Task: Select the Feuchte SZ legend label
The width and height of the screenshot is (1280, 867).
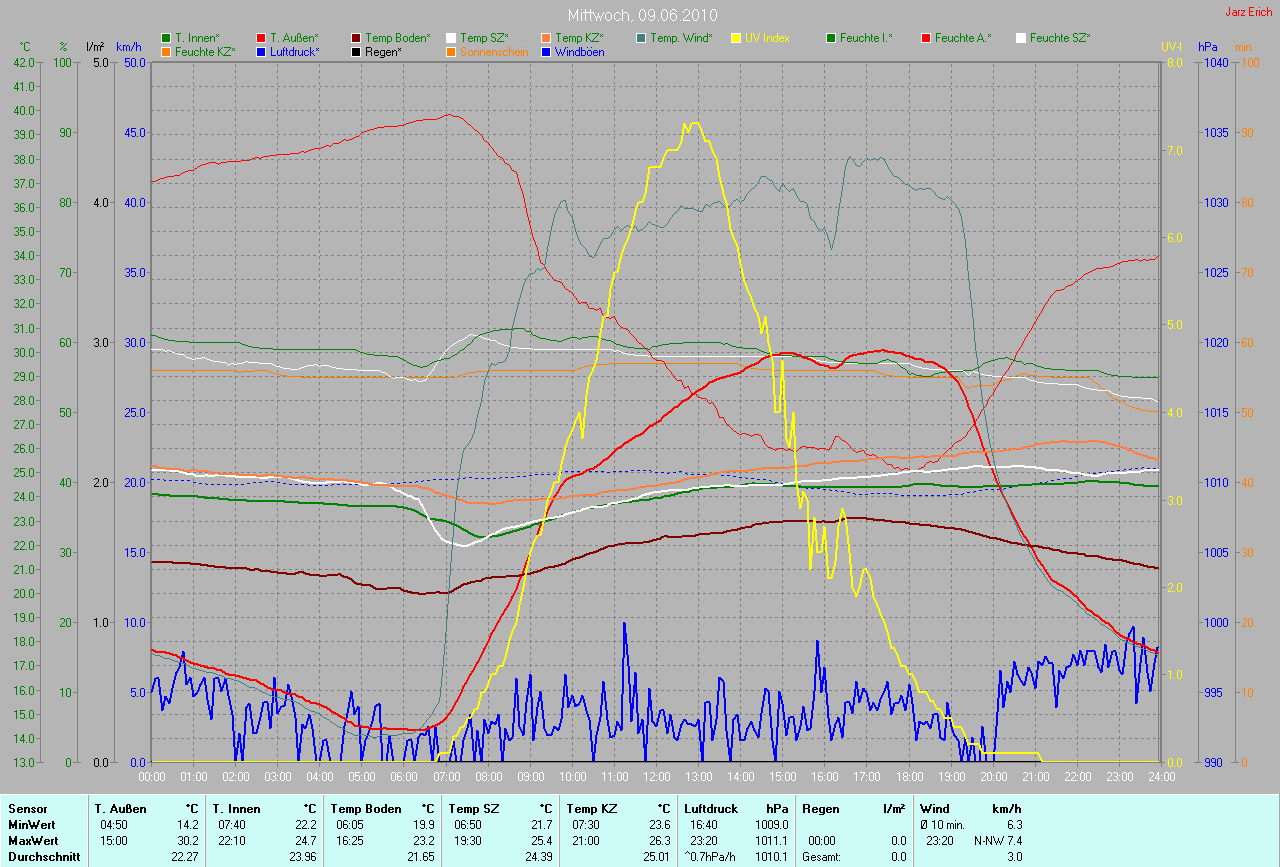Action: (1060, 38)
